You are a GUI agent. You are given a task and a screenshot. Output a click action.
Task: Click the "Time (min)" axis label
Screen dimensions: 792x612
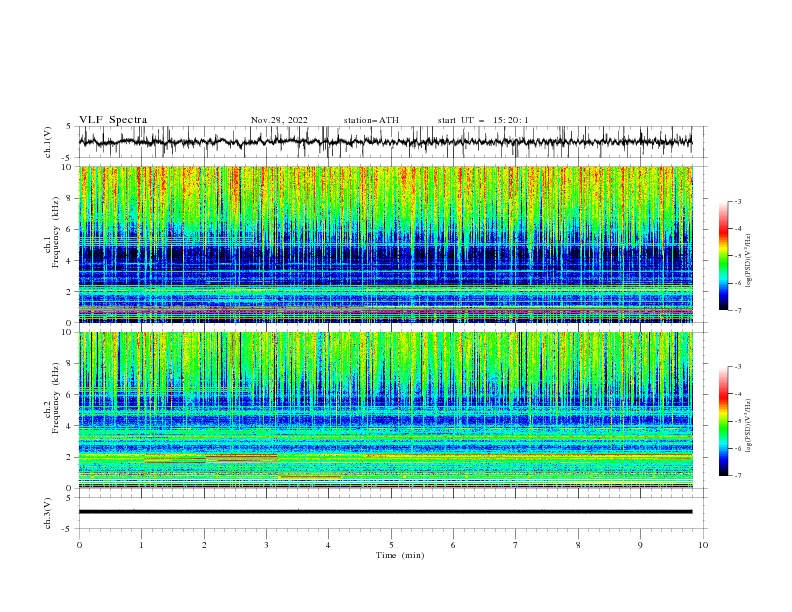click(400, 555)
